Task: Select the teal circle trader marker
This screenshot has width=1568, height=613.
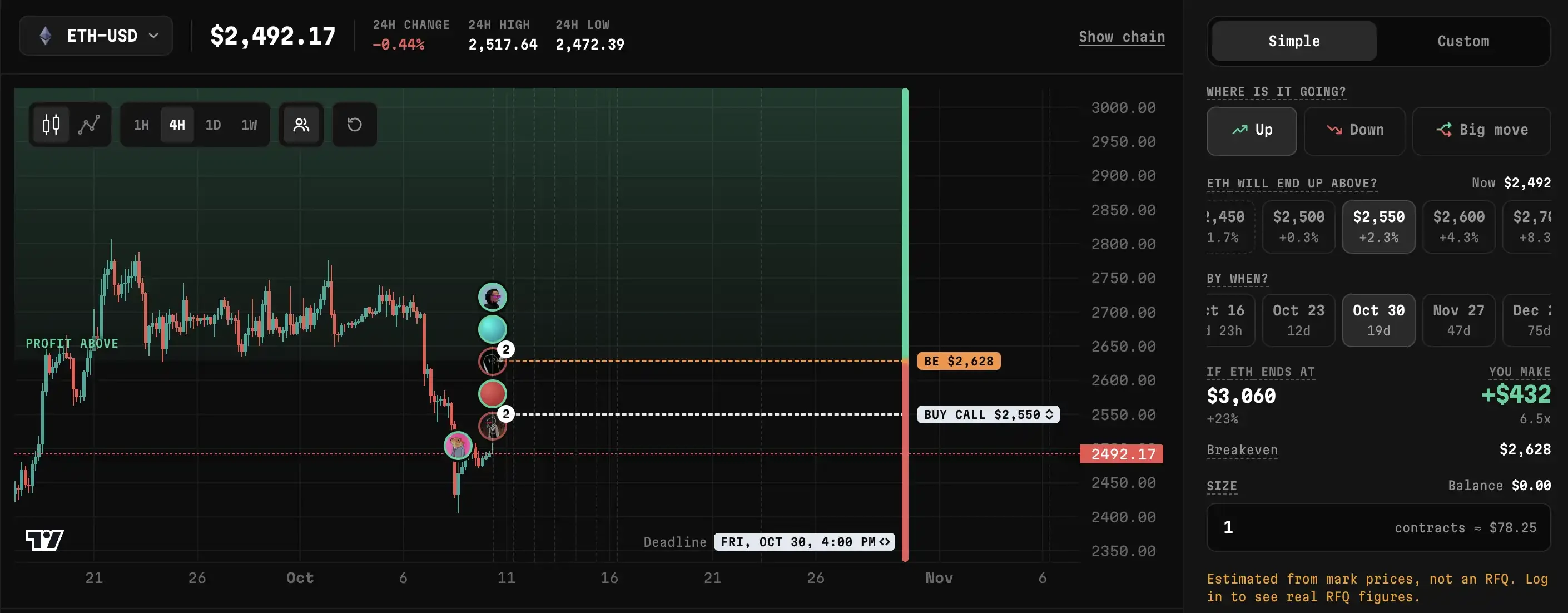Action: click(493, 329)
